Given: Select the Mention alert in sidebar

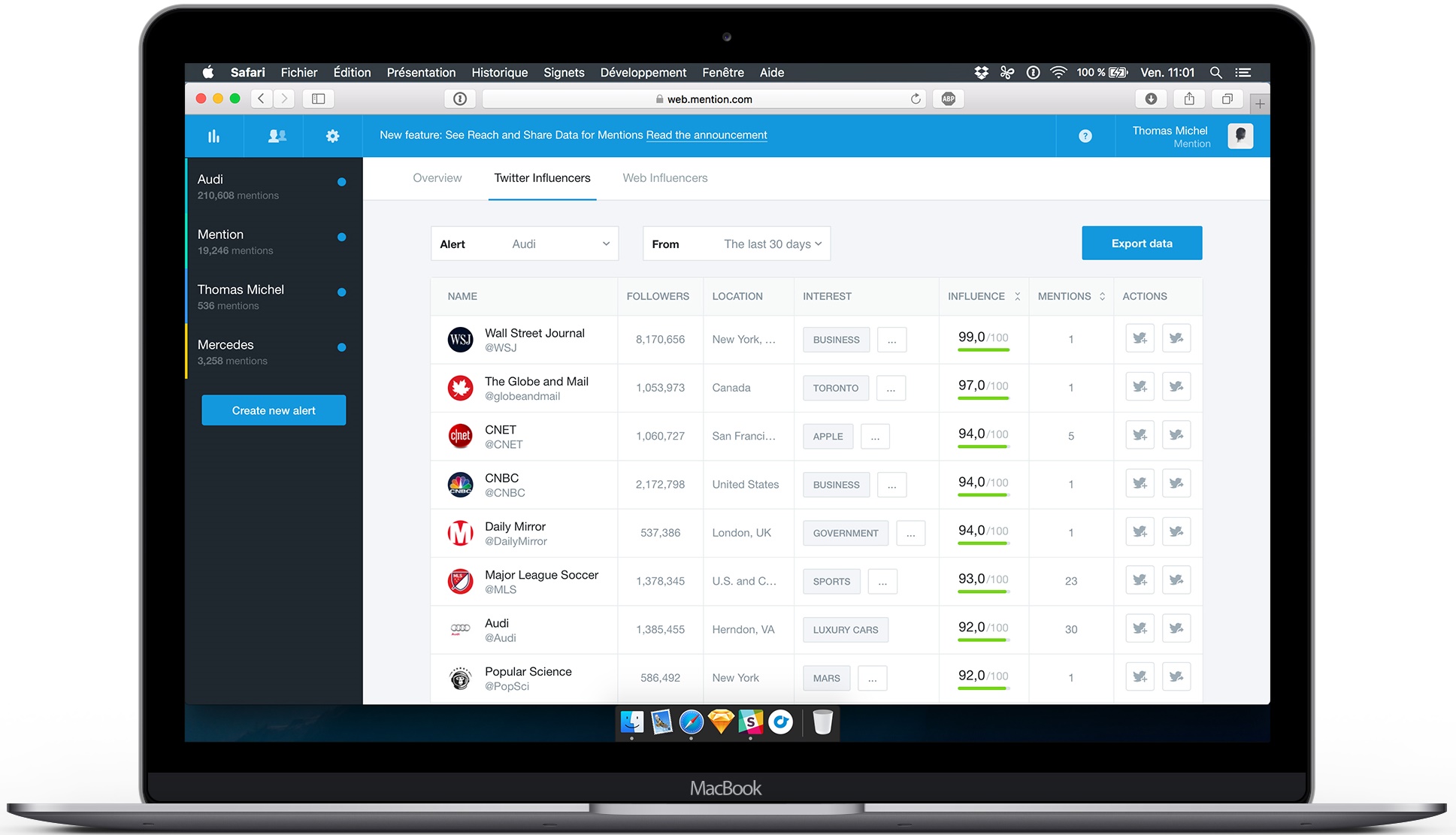Looking at the screenshot, I should coord(274,241).
